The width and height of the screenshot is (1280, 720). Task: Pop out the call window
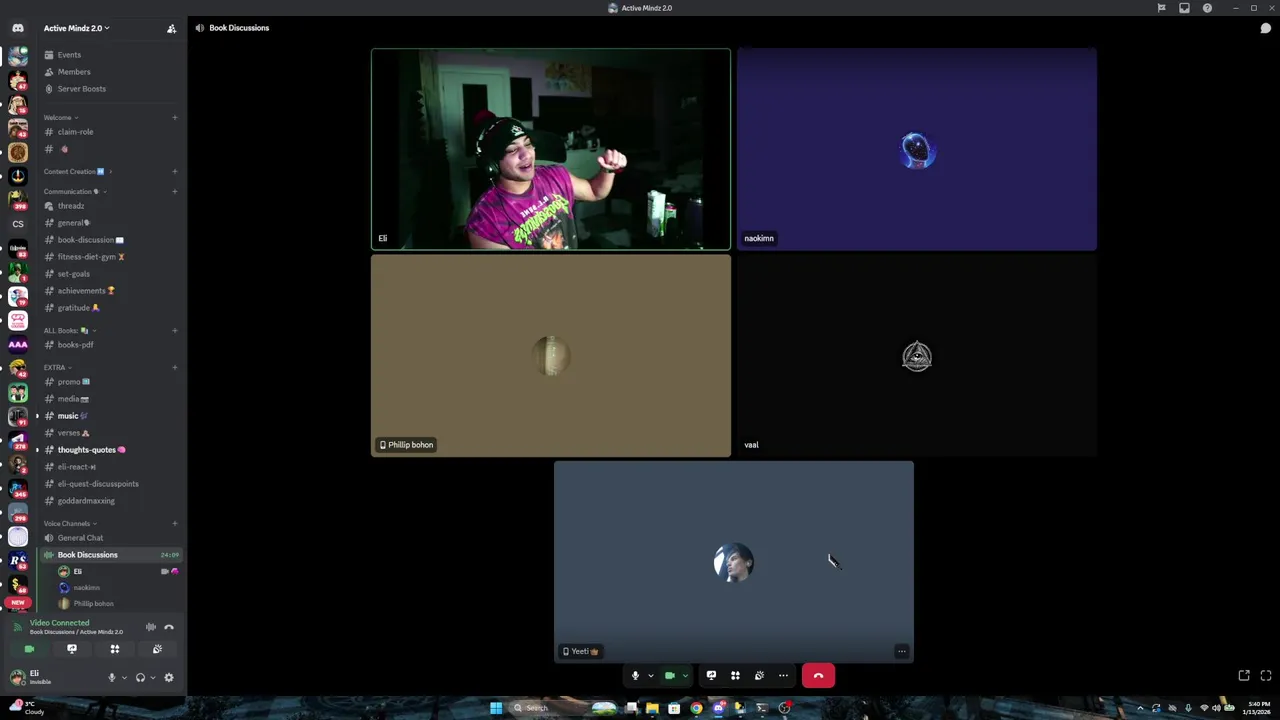[1244, 676]
